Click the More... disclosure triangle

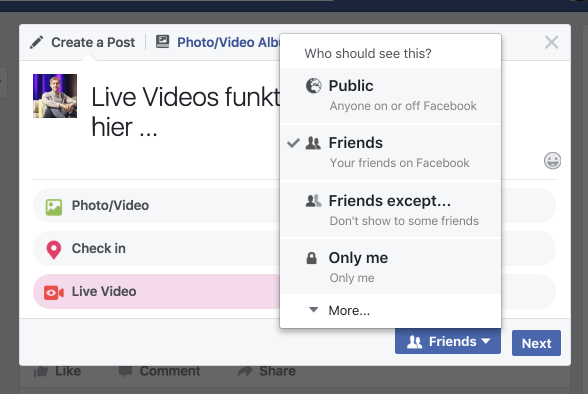(314, 310)
